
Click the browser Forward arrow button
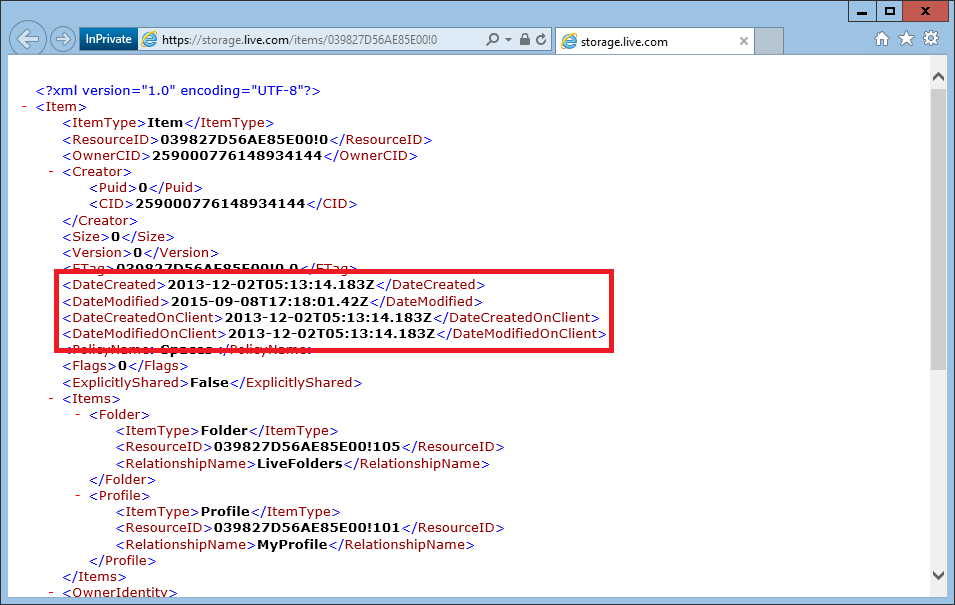tap(63, 40)
